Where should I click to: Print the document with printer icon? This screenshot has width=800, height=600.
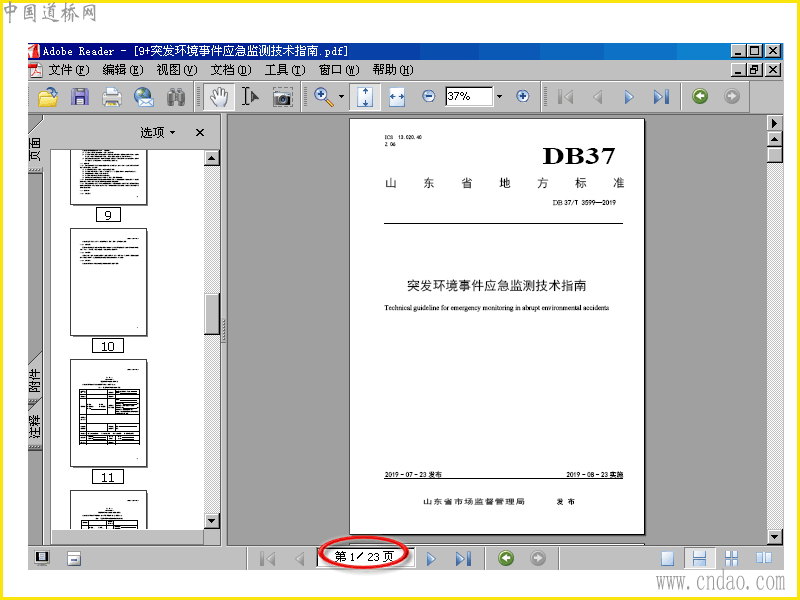click(x=112, y=96)
